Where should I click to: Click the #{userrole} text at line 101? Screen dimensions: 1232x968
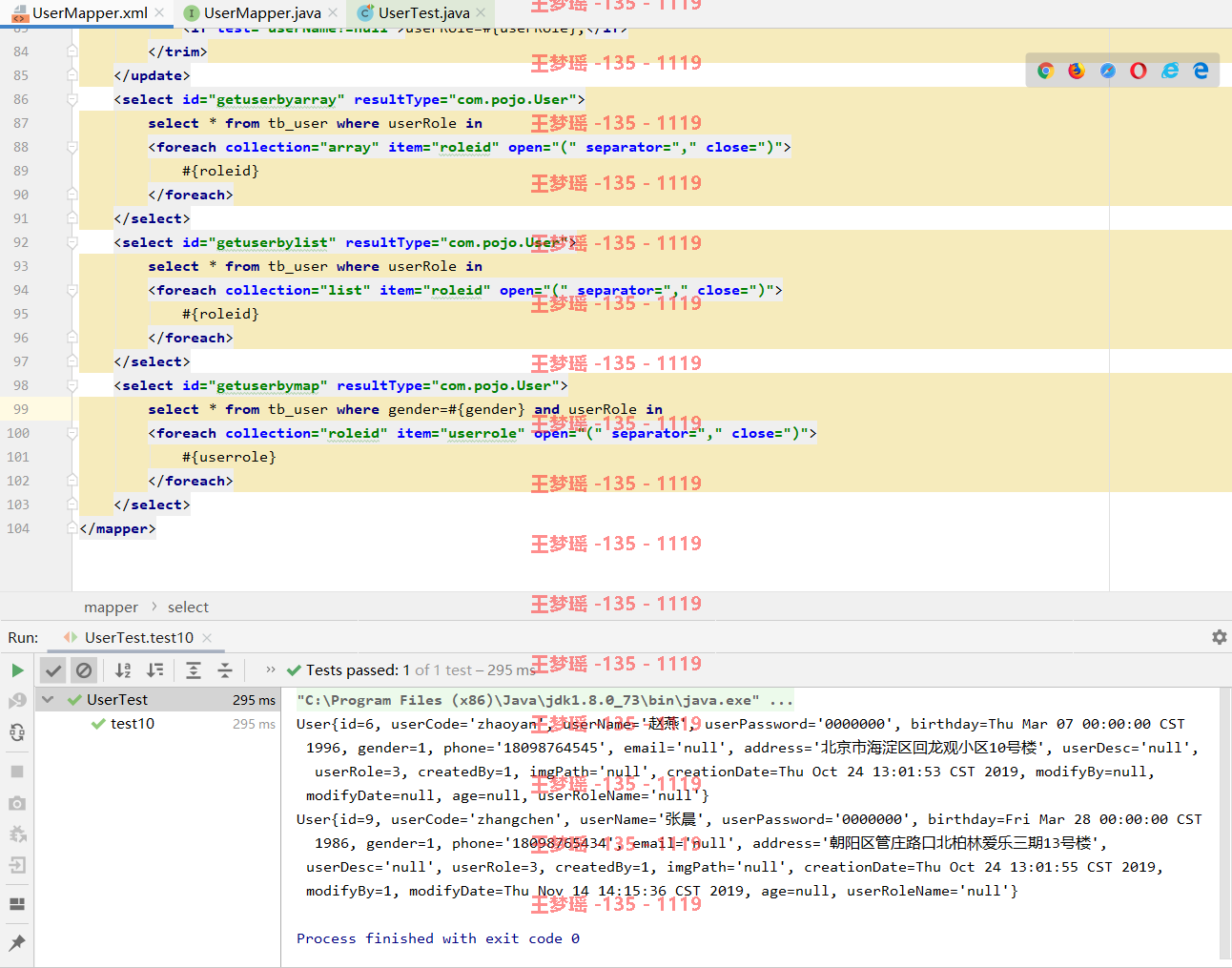229,457
